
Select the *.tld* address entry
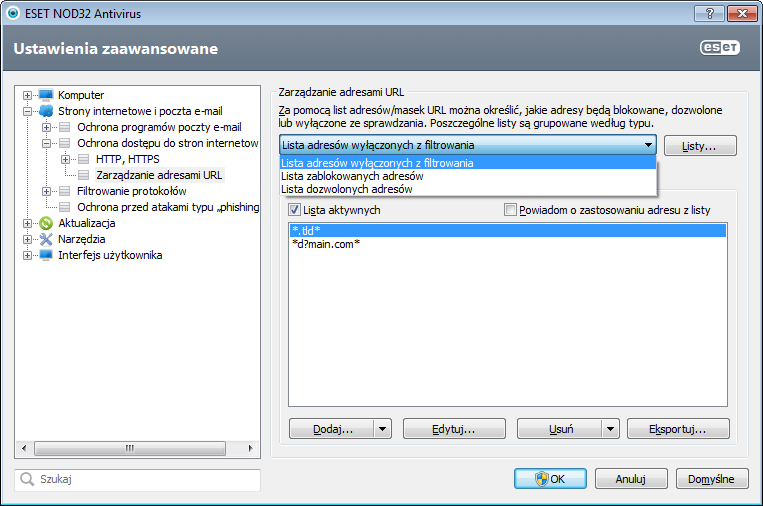pos(508,231)
